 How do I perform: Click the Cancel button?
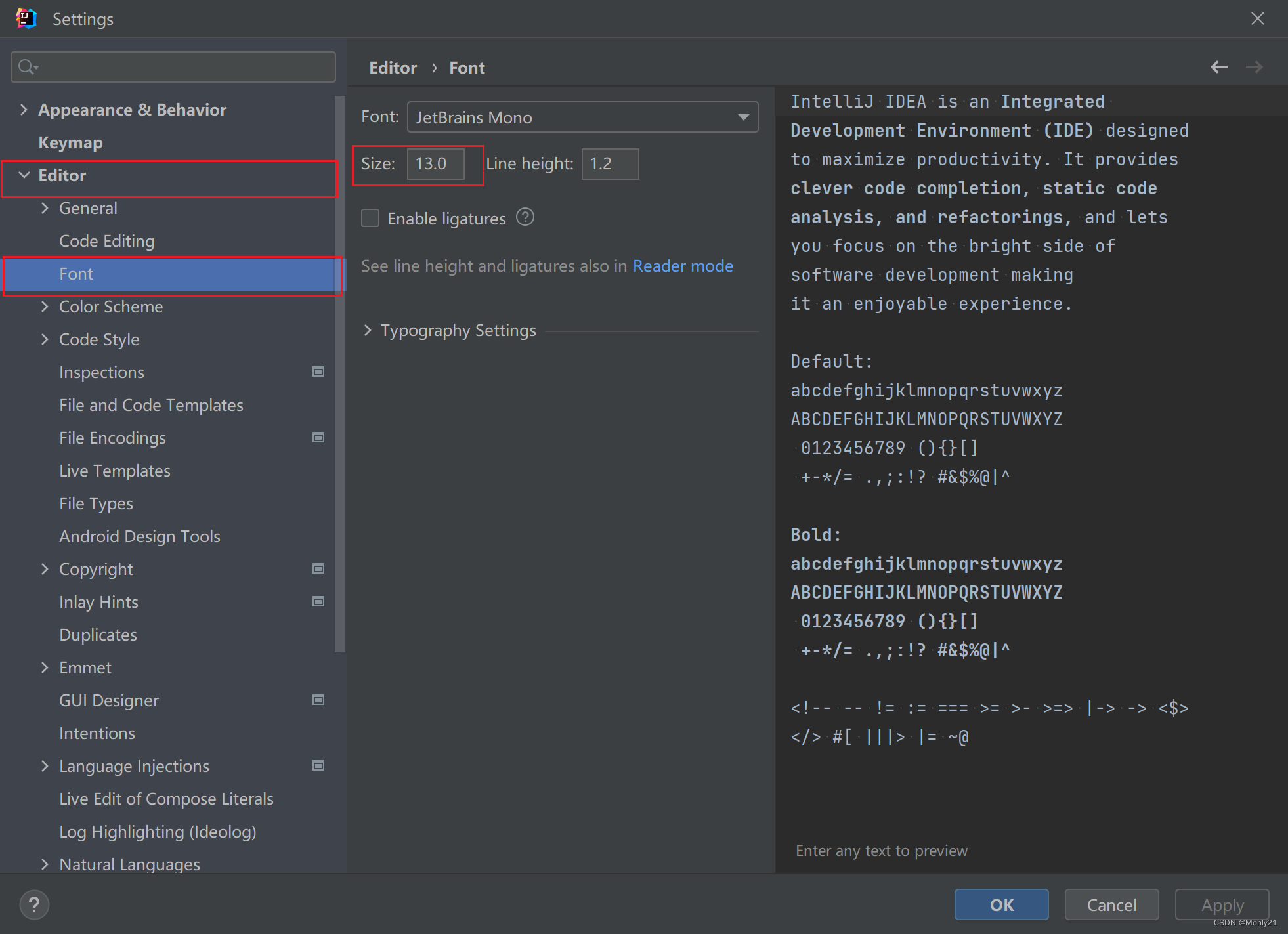[x=1111, y=904]
